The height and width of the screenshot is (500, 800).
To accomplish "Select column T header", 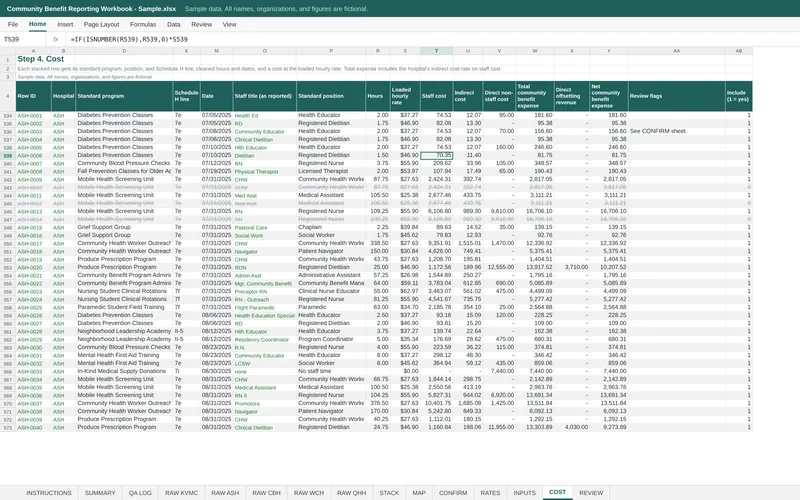I will coord(436,51).
